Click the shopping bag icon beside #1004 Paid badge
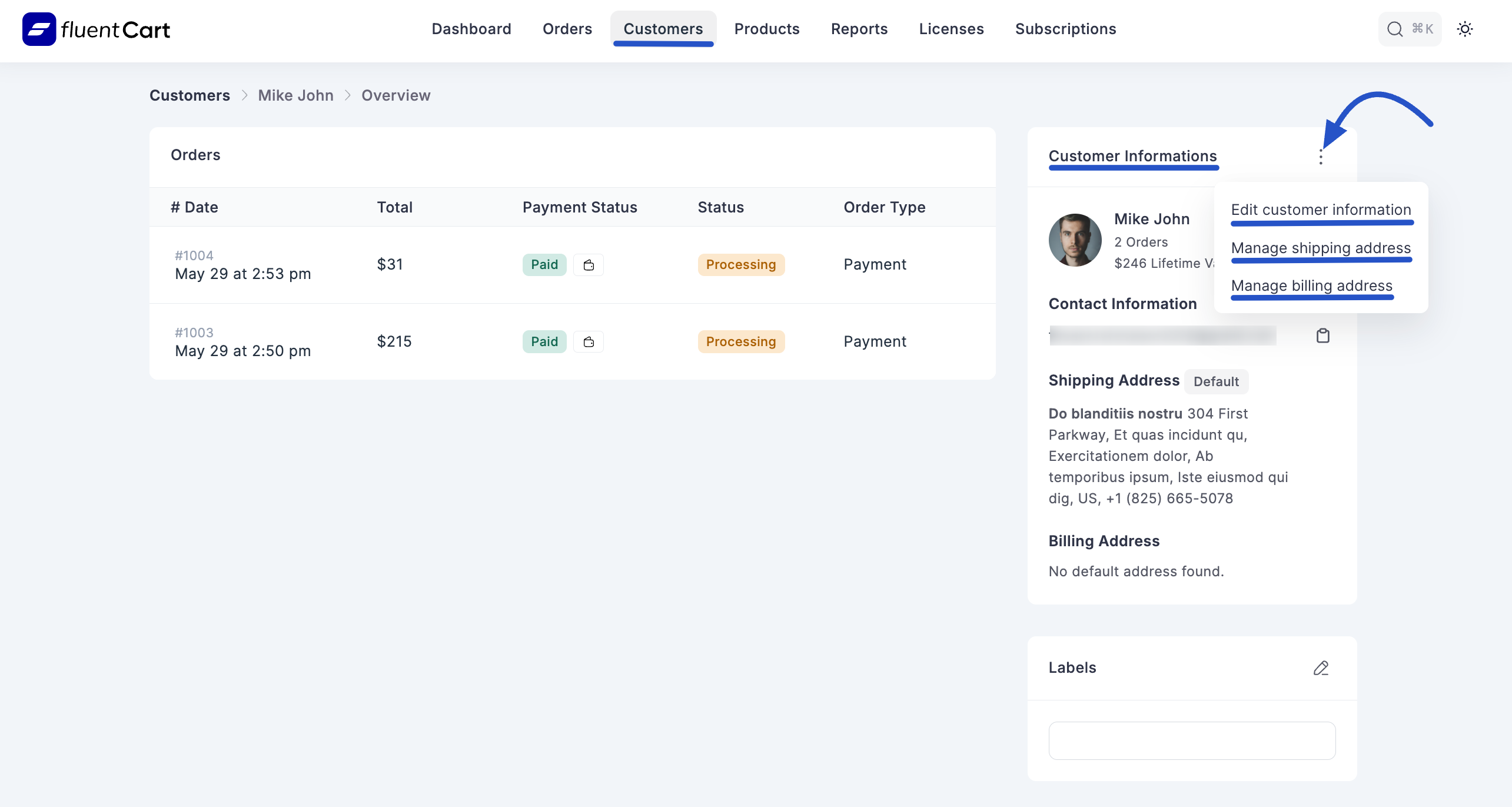Viewport: 1512px width, 807px height. coord(589,264)
